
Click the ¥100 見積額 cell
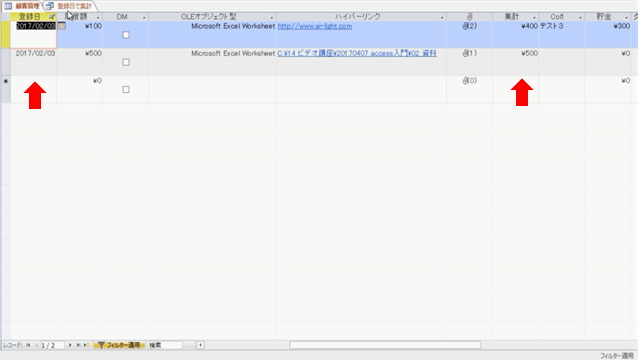80,35
